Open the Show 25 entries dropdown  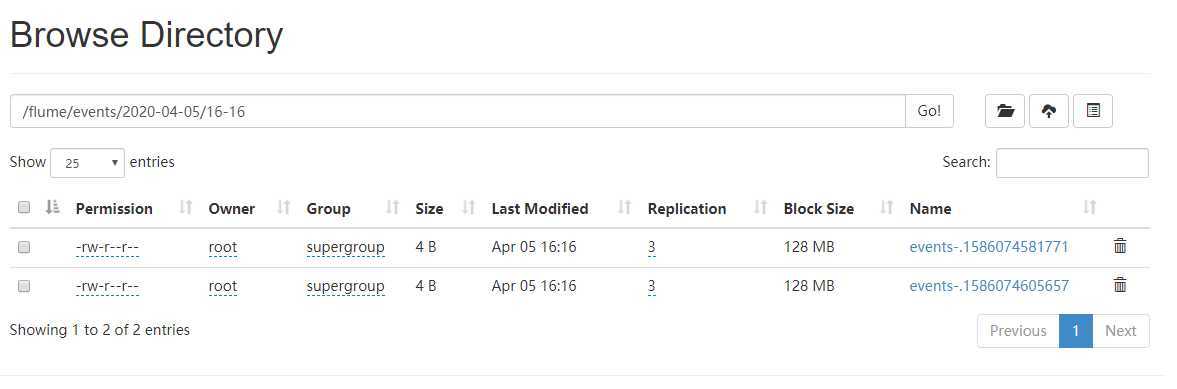pyautogui.click(x=87, y=162)
